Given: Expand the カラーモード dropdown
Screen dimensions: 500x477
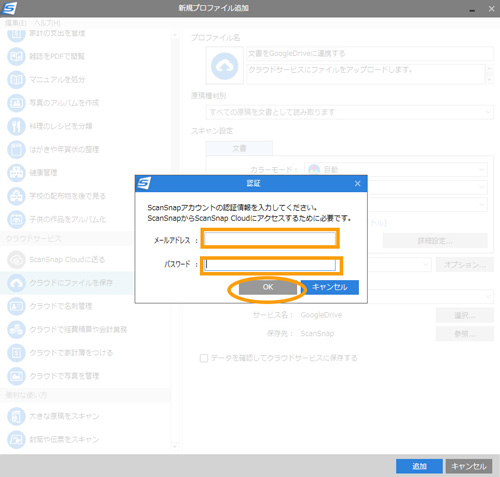Looking at the screenshot, I should tap(396, 170).
